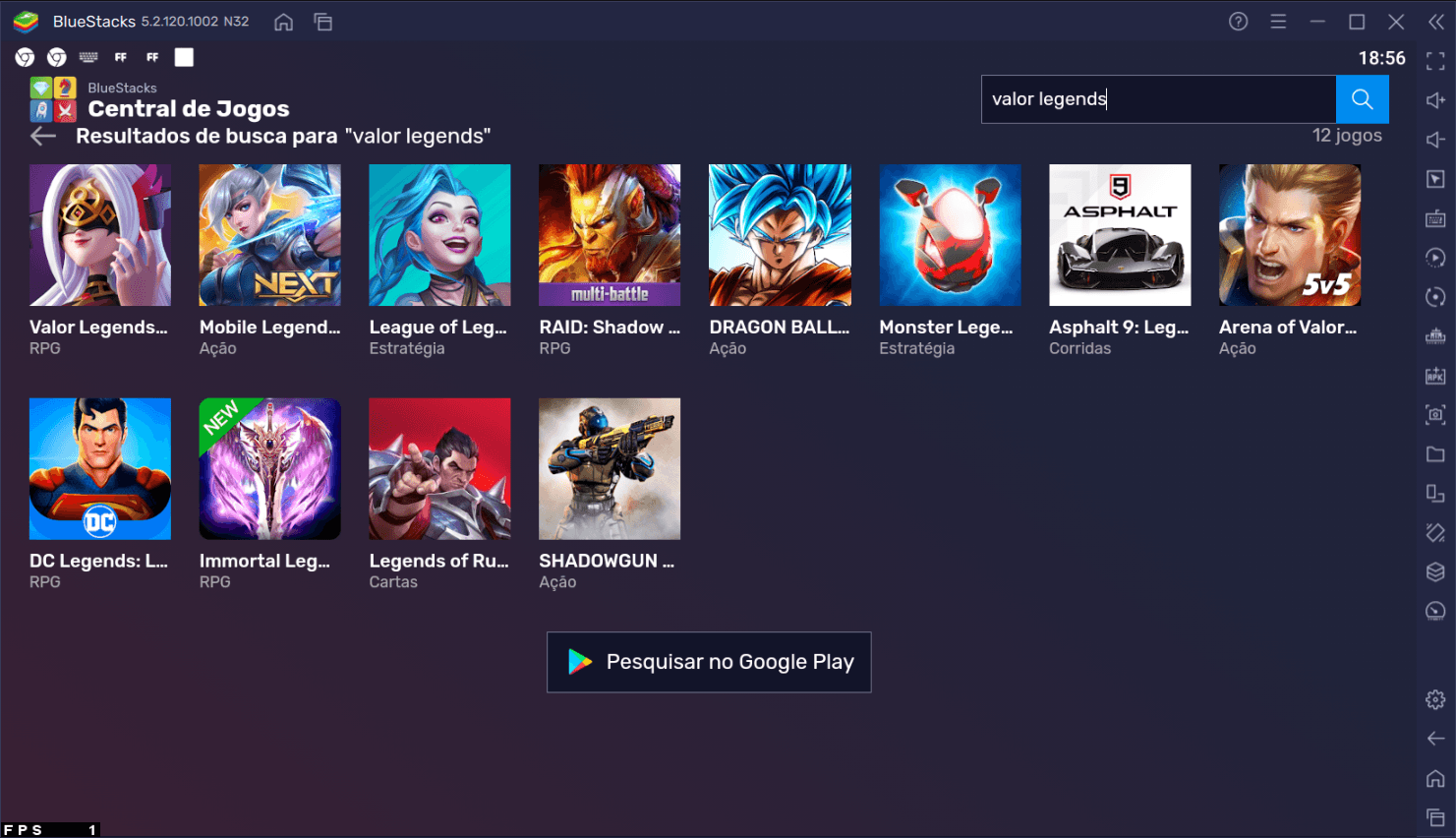Click the blue search magnifier button
The height and width of the screenshot is (838, 1456).
tap(1362, 99)
